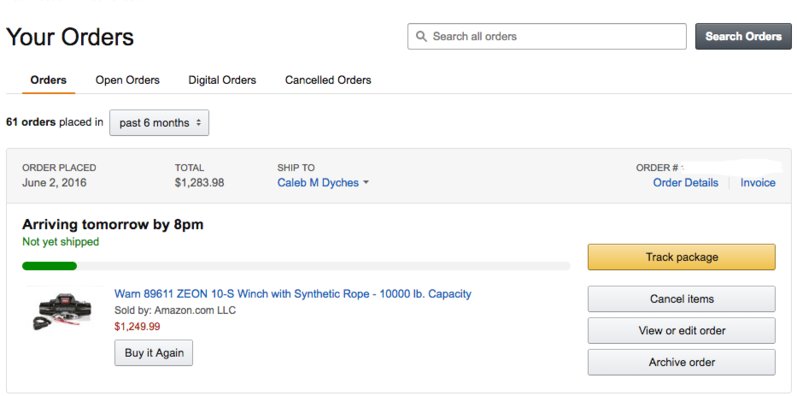Click the Not yet shipped status text
797x396 pixels.
(x=60, y=242)
